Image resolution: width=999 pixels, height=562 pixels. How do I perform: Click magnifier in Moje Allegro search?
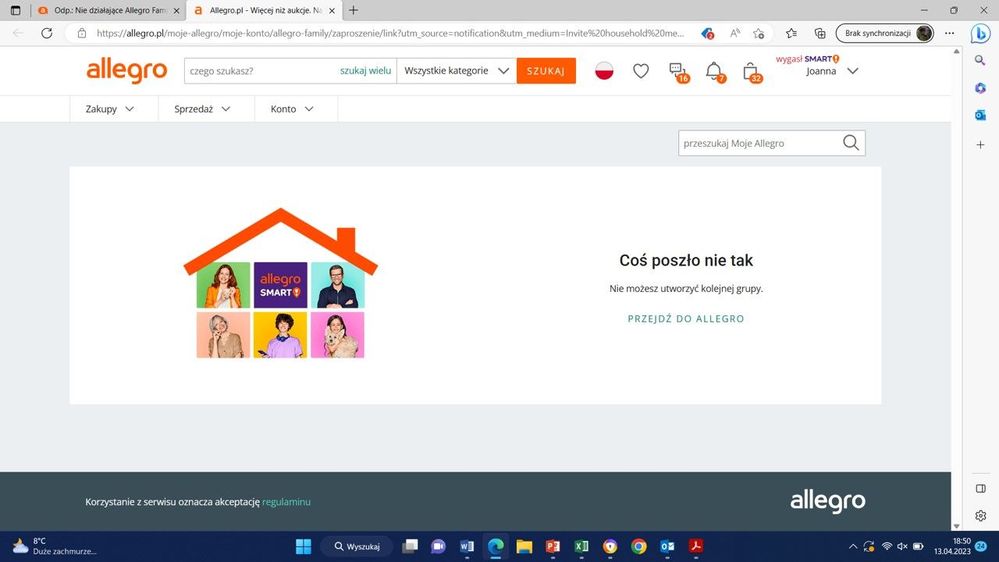[851, 143]
